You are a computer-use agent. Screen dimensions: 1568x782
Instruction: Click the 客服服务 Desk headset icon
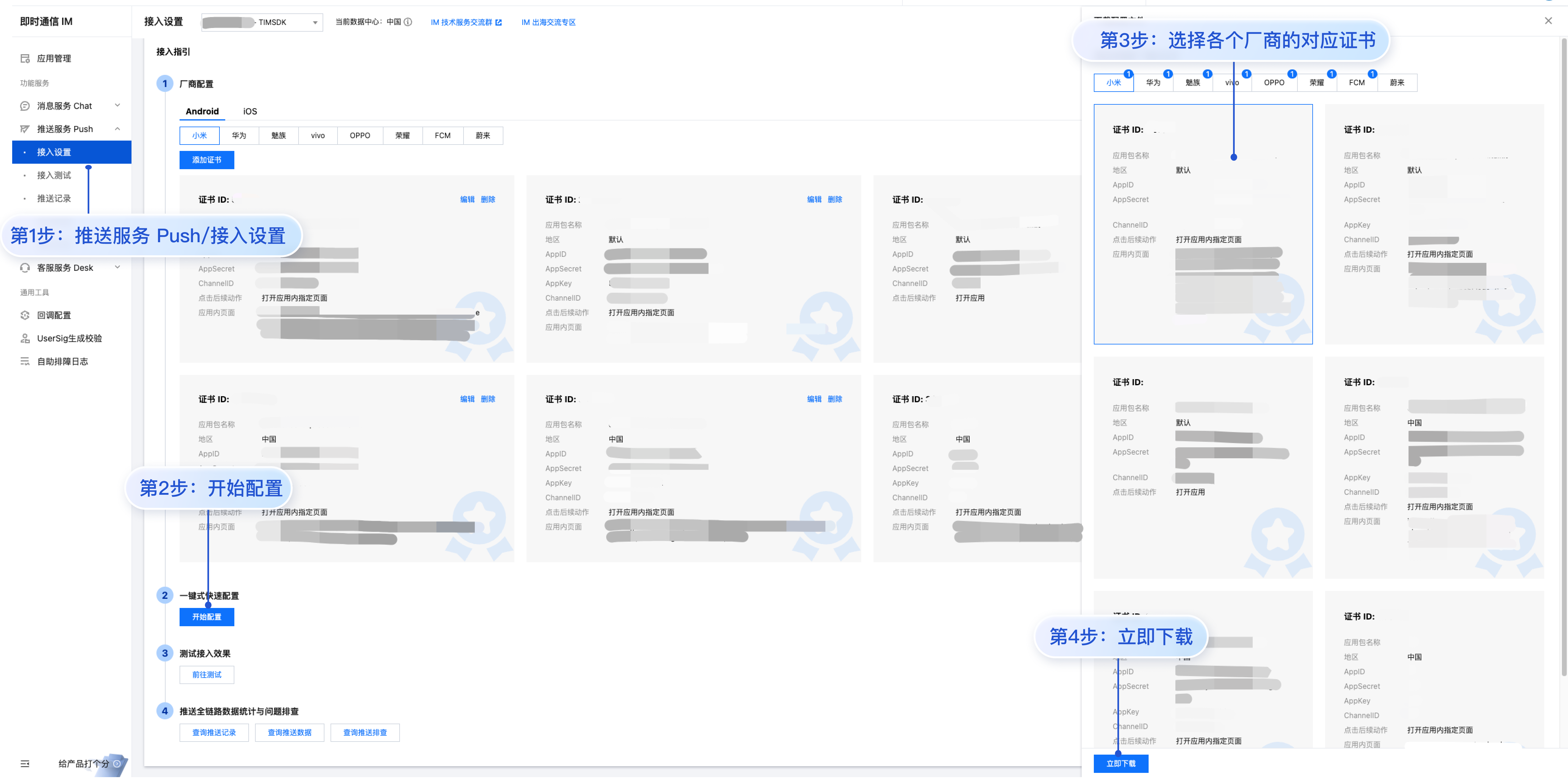(x=25, y=268)
